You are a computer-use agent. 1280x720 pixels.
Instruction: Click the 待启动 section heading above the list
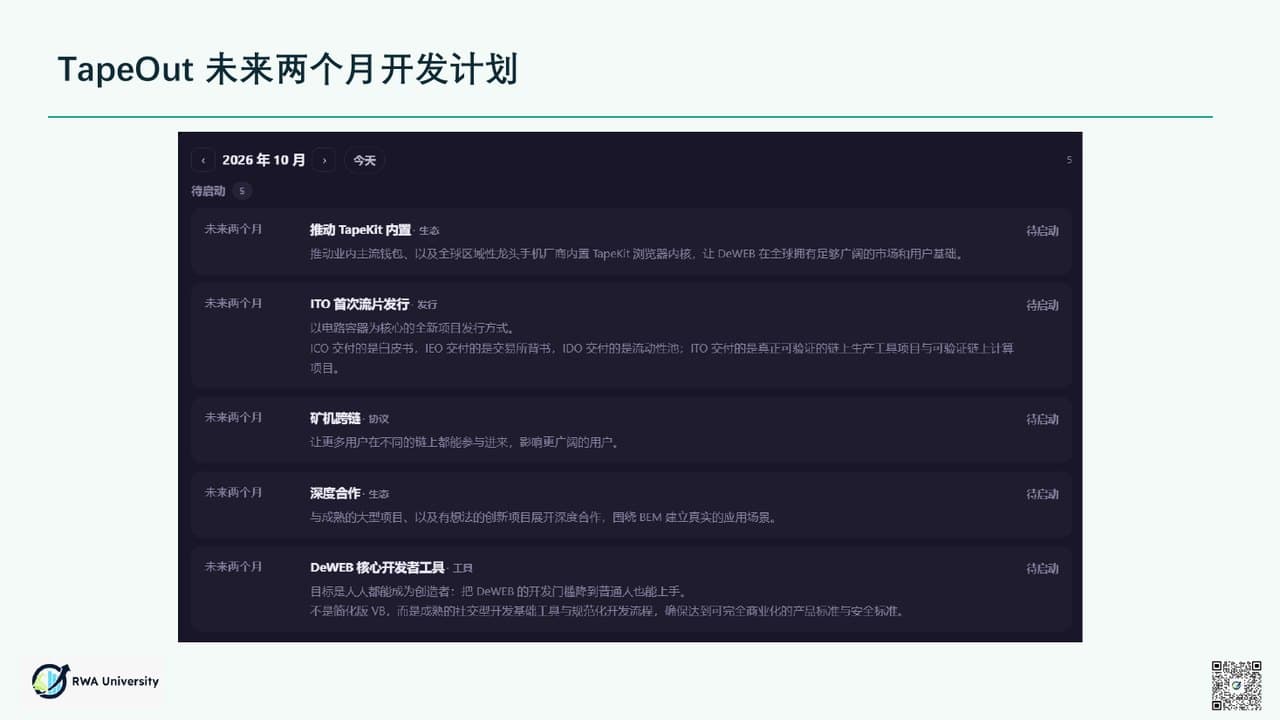click(208, 191)
